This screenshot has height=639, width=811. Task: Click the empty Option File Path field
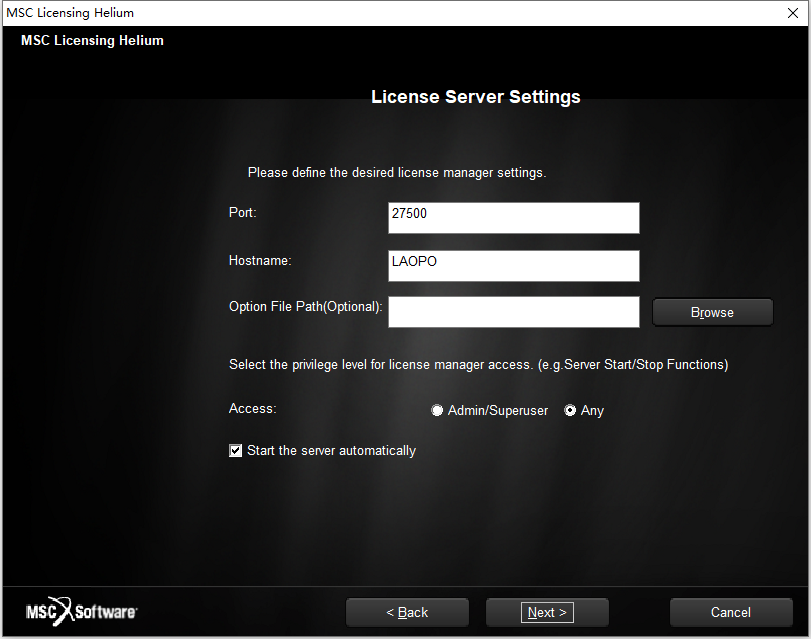514,312
